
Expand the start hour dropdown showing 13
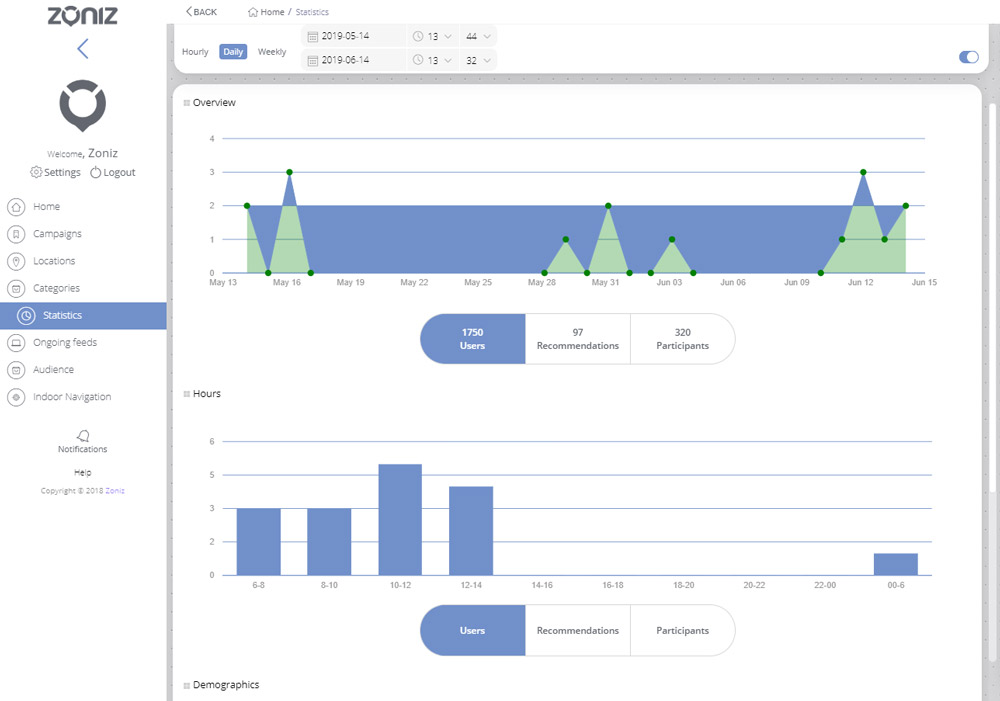(x=433, y=36)
